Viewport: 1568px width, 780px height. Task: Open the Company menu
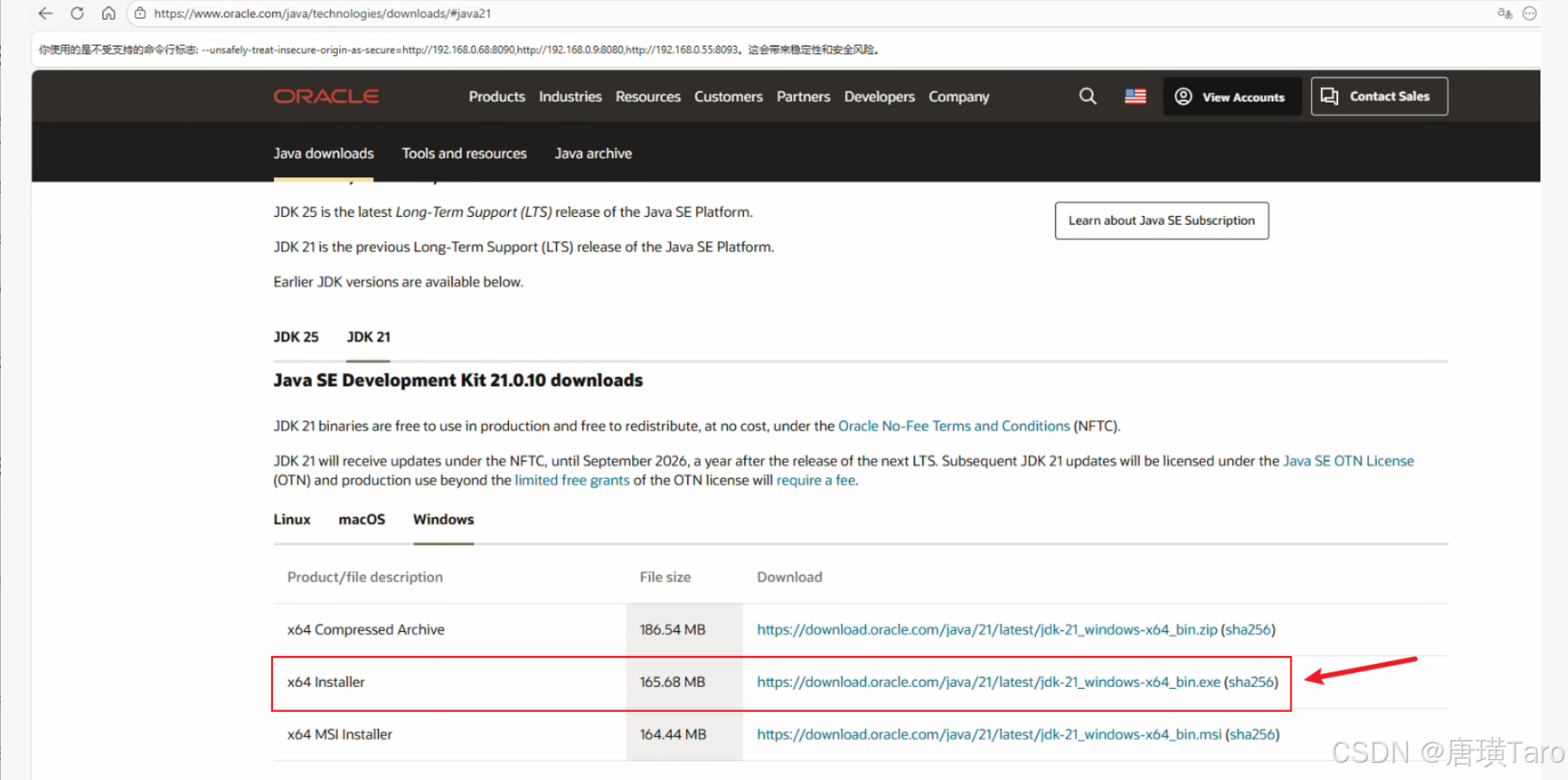[x=958, y=96]
